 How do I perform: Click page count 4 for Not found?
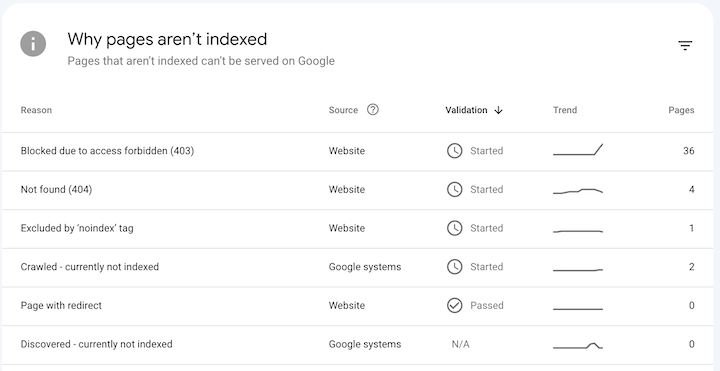pyautogui.click(x=692, y=189)
